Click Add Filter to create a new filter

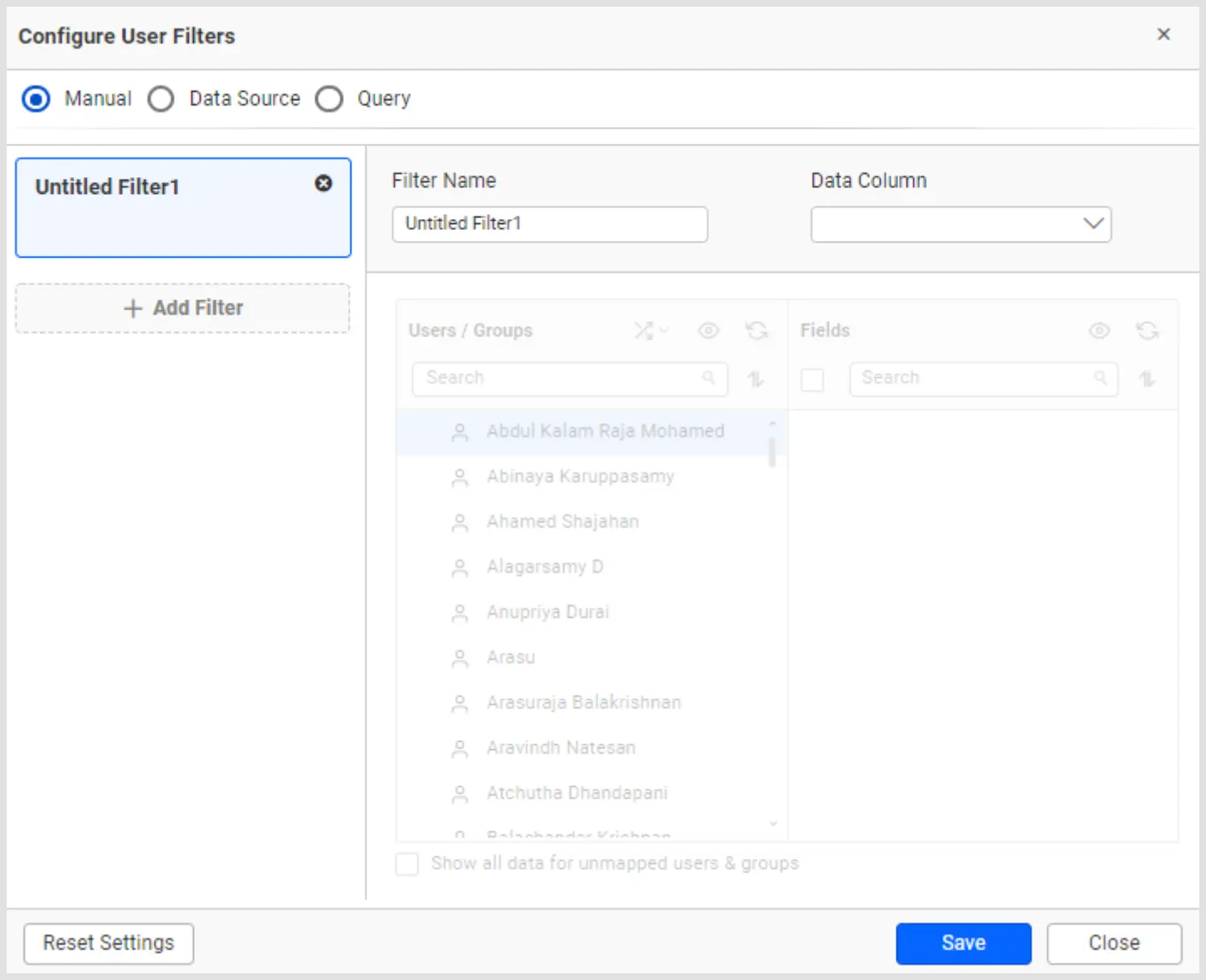pos(183,308)
